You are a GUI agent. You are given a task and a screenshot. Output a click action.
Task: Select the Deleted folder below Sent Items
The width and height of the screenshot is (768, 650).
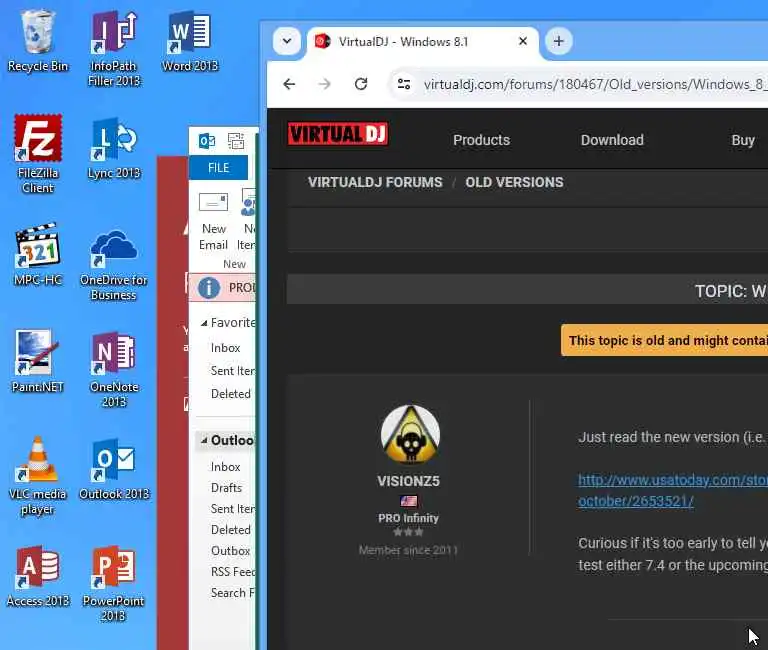point(231,530)
